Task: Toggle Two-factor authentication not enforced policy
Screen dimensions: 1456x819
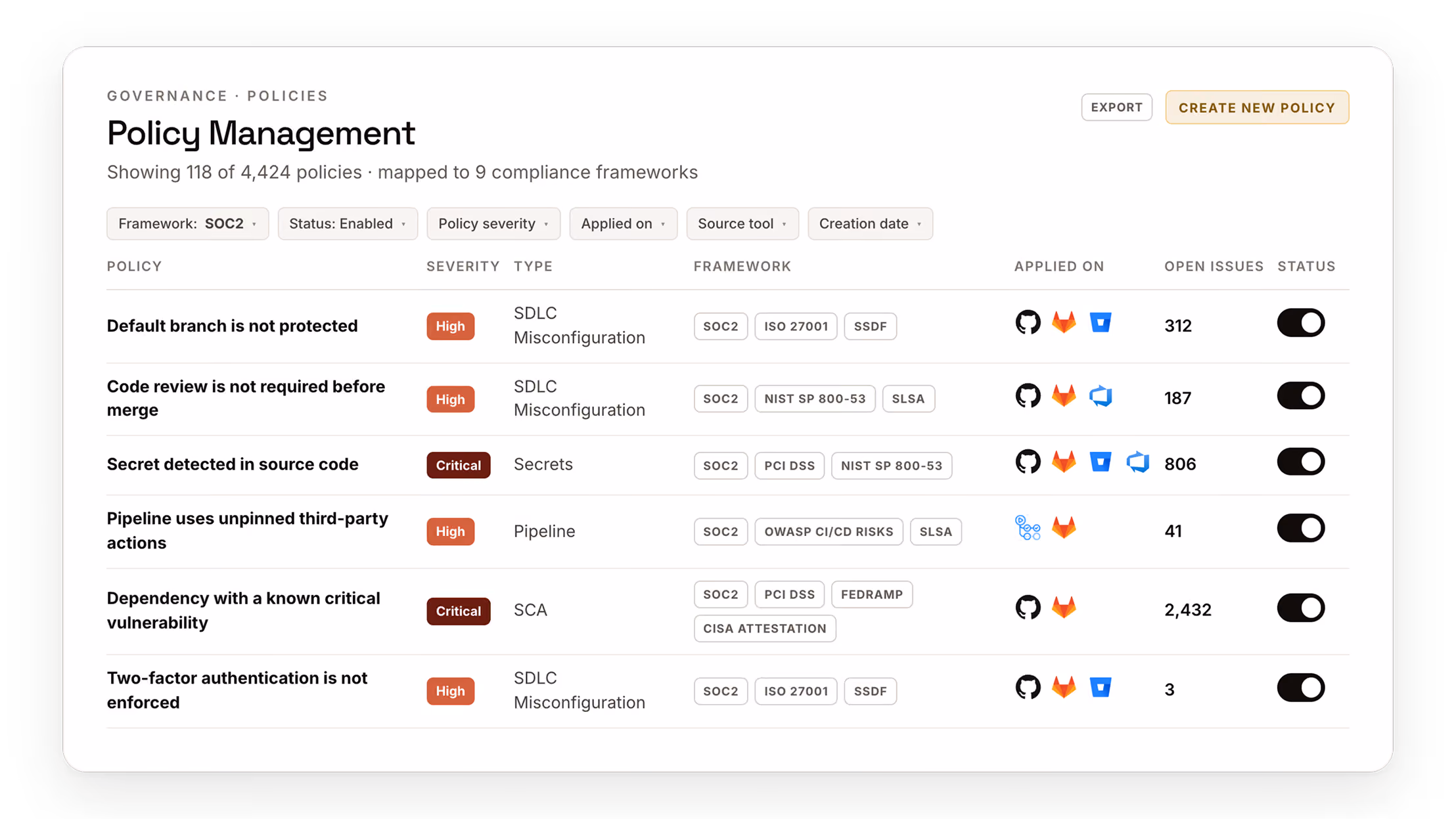Action: click(x=1300, y=688)
